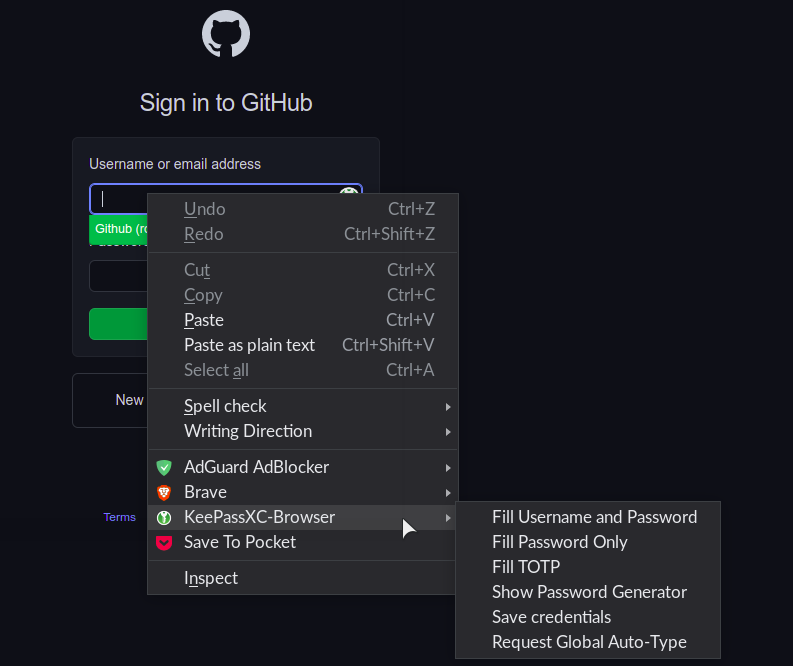Open the Terms link
The height and width of the screenshot is (666, 793).
pos(119,517)
